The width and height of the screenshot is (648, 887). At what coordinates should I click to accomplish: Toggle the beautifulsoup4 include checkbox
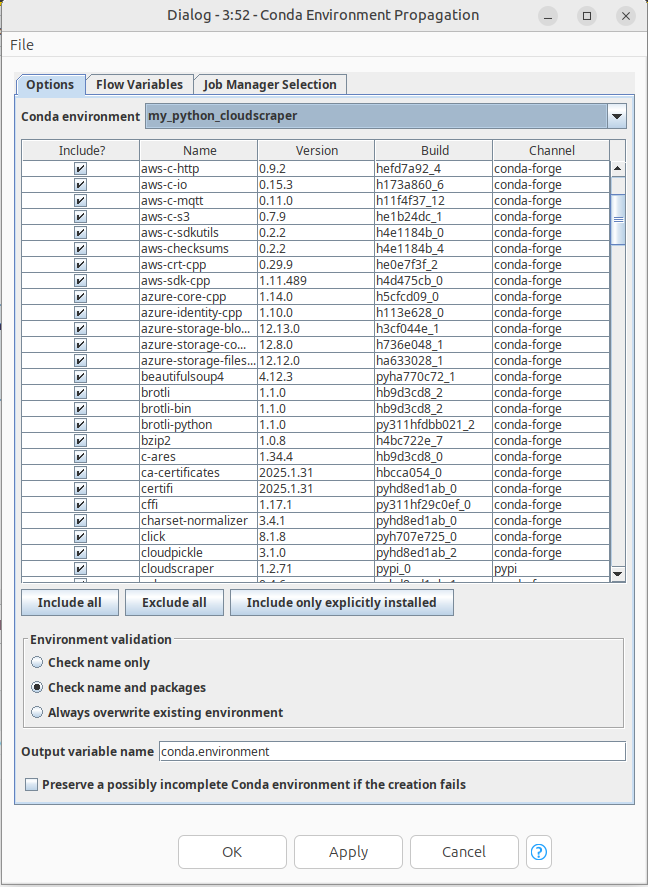coord(81,376)
